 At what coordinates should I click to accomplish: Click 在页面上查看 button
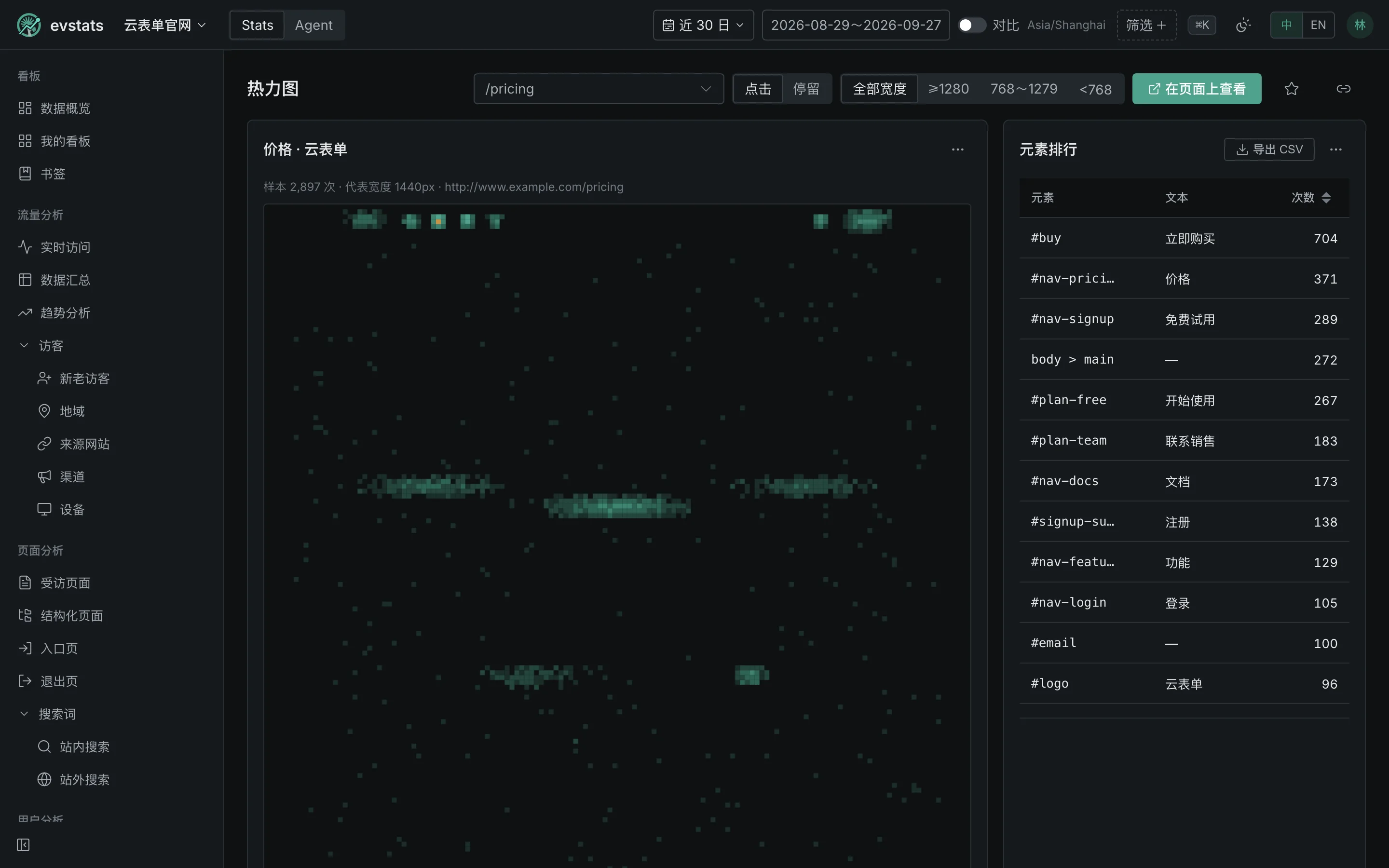point(1197,89)
